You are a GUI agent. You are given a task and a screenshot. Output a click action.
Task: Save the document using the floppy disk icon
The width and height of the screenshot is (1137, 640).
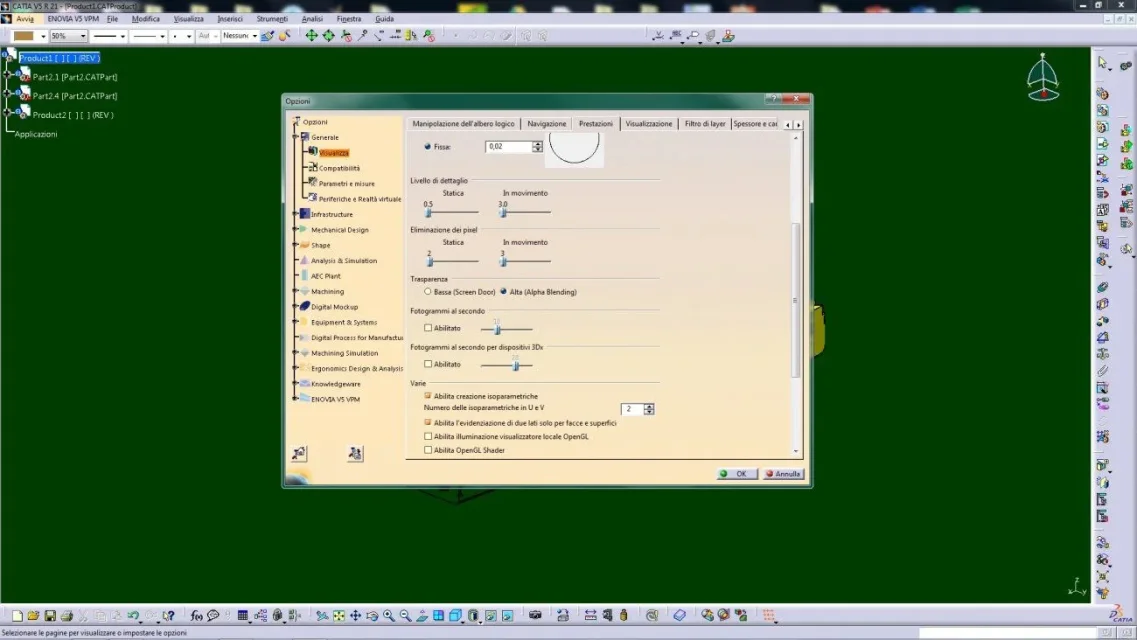pos(50,616)
